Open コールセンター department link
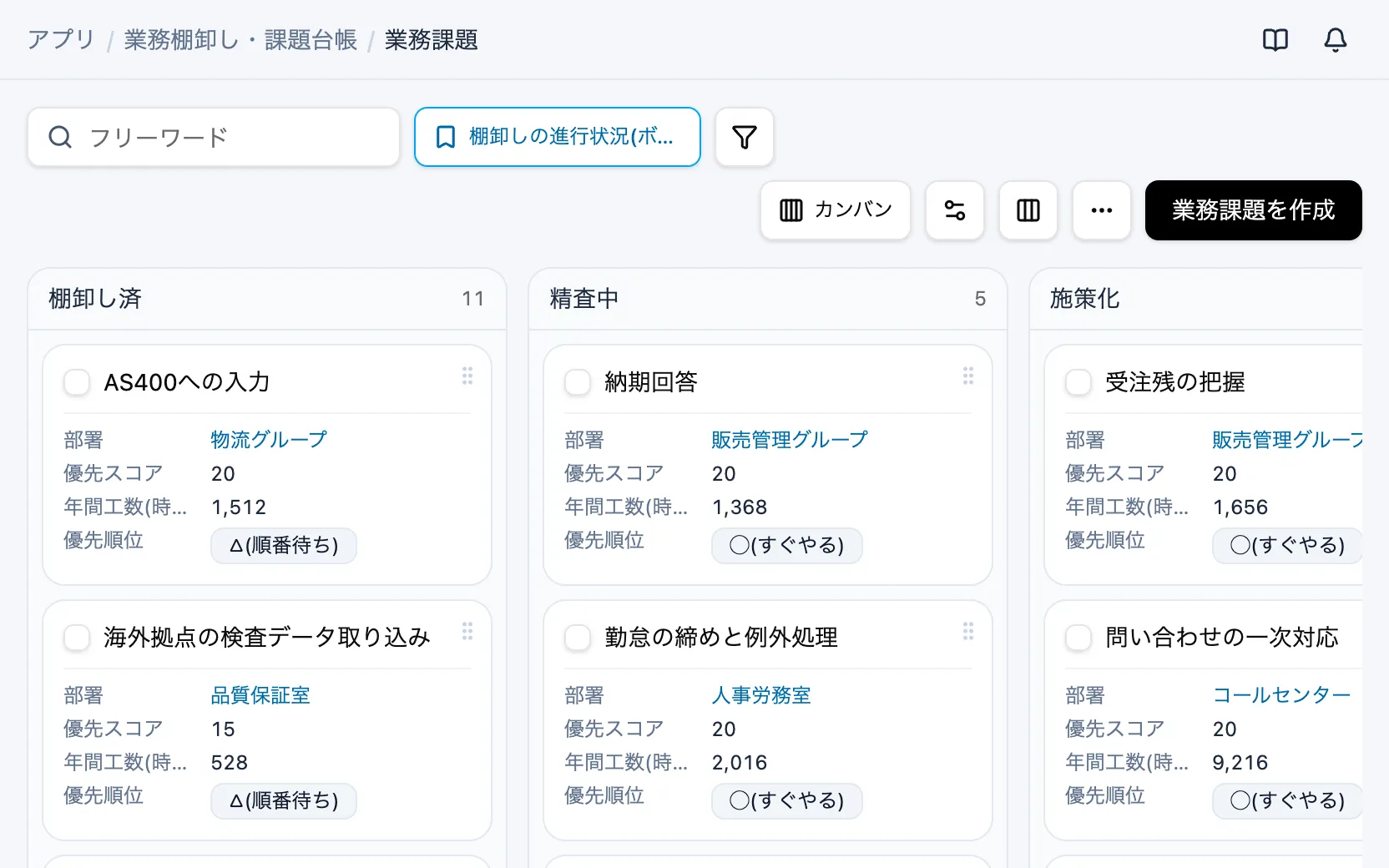The image size is (1389, 868). pyautogui.click(x=1281, y=695)
